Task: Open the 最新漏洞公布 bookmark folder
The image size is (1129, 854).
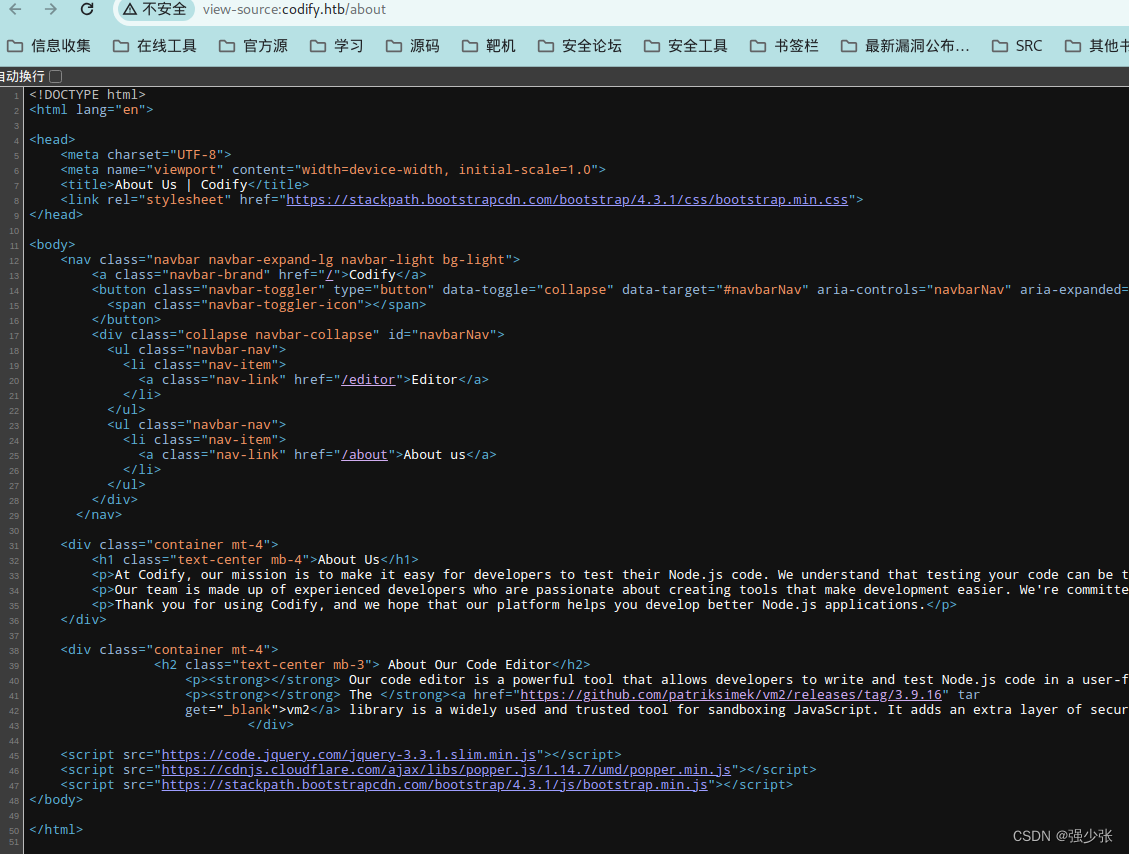Action: [x=905, y=46]
